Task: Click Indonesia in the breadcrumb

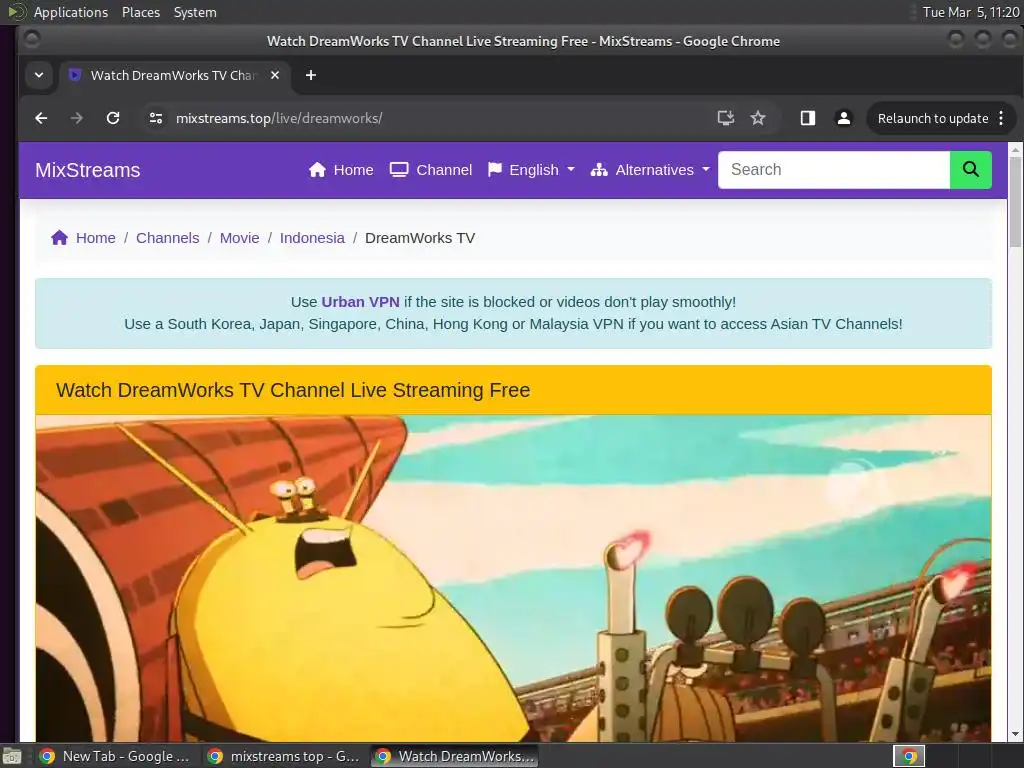Action: click(x=312, y=238)
